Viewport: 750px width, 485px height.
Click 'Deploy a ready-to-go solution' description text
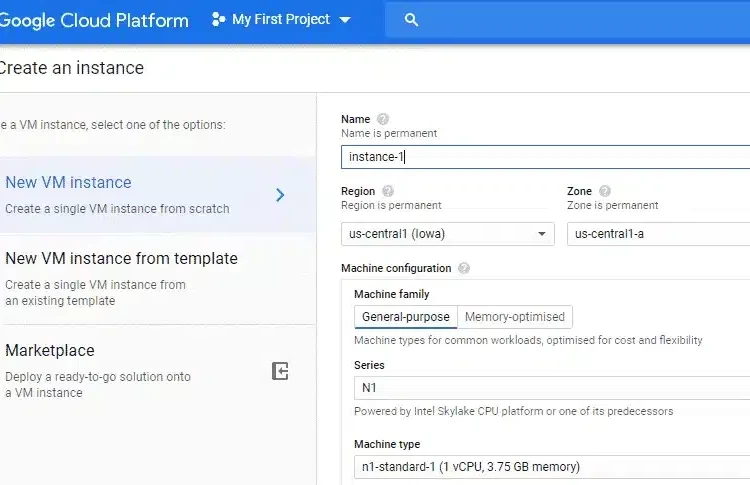pyautogui.click(x=98, y=385)
